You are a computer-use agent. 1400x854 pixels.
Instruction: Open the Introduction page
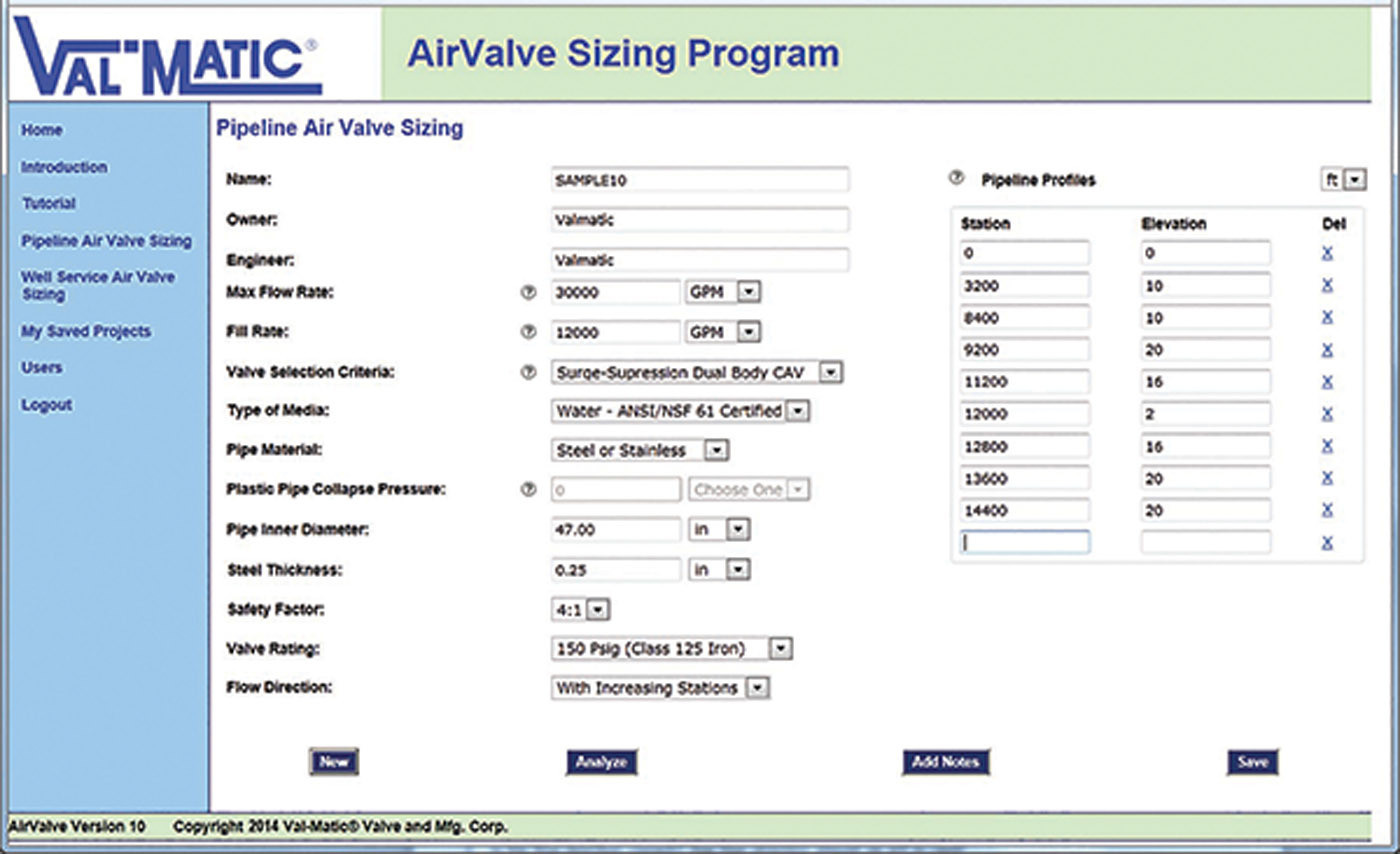click(64, 167)
